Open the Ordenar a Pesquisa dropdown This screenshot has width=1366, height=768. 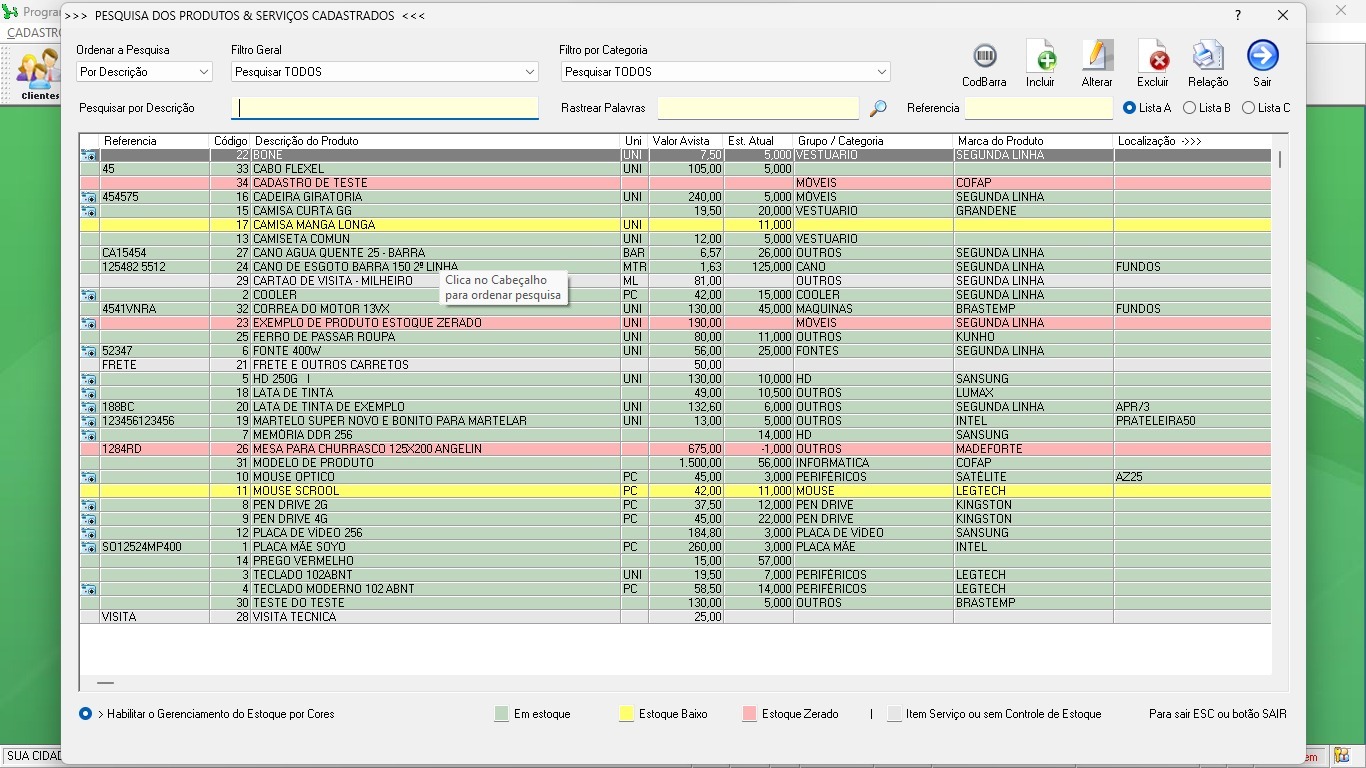pyautogui.click(x=144, y=72)
